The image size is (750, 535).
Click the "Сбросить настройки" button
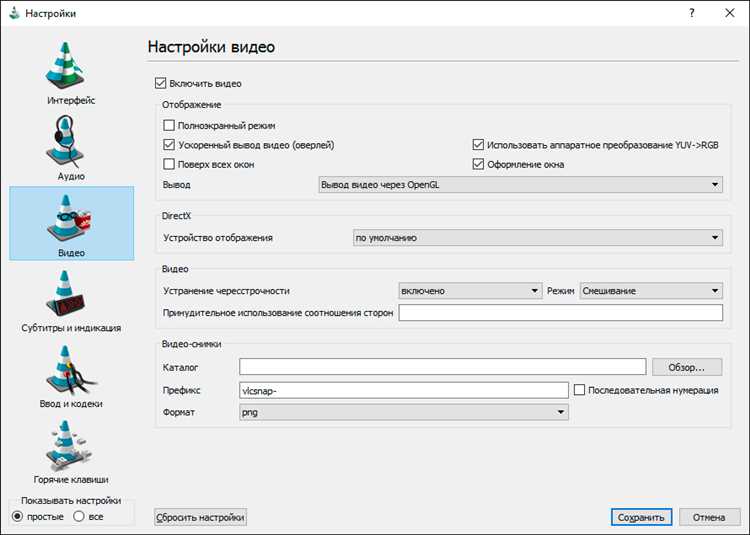pos(201,517)
